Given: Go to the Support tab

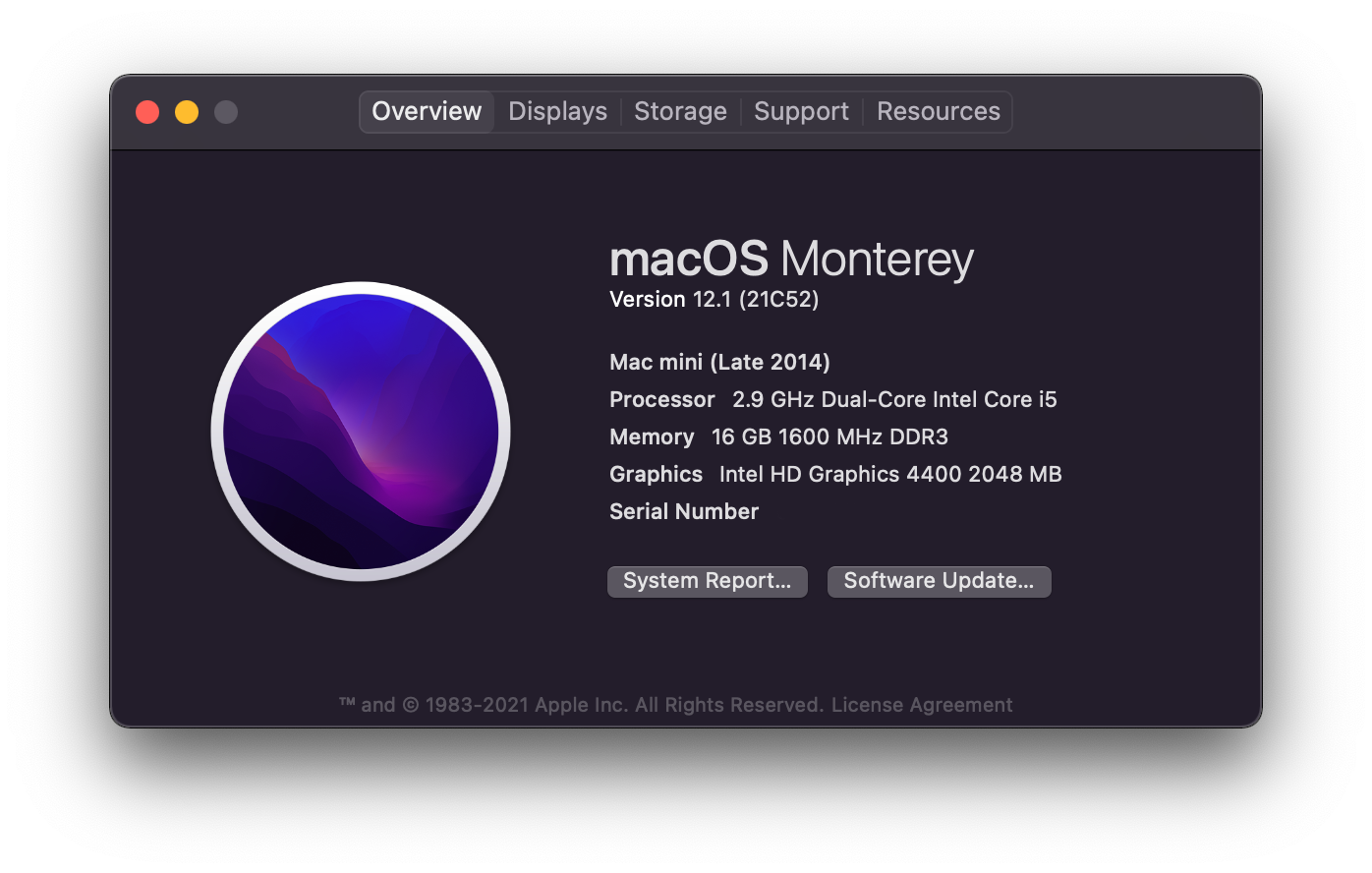Looking at the screenshot, I should tap(801, 111).
